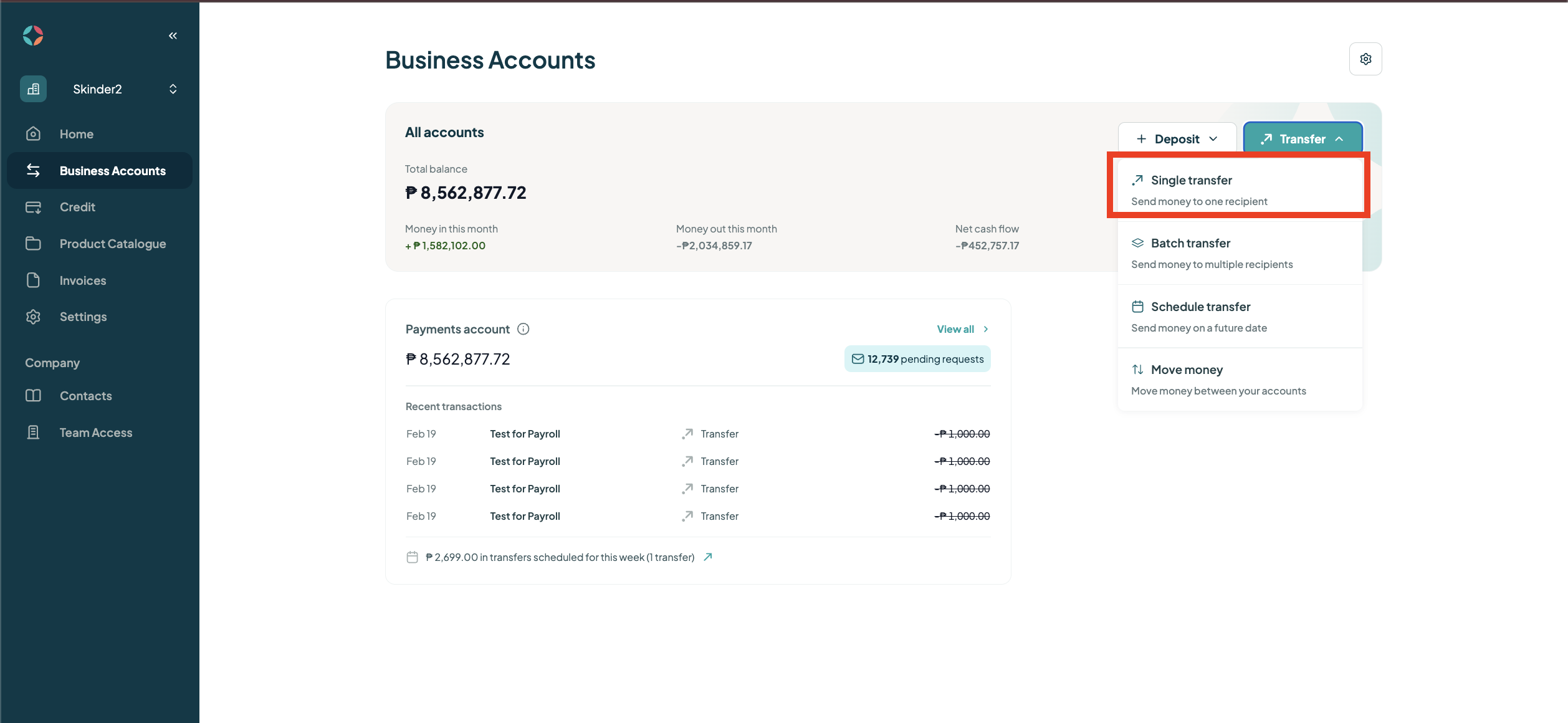The width and height of the screenshot is (1568, 723).
Task: Click the Single transfer arrow icon
Action: (x=1137, y=180)
